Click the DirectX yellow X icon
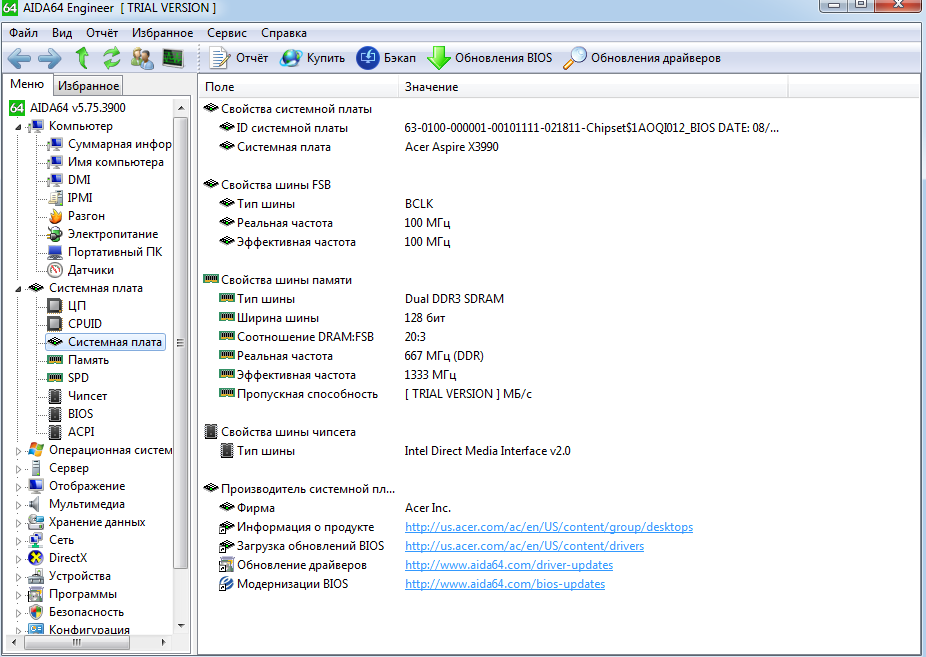926x657 pixels. pos(36,558)
